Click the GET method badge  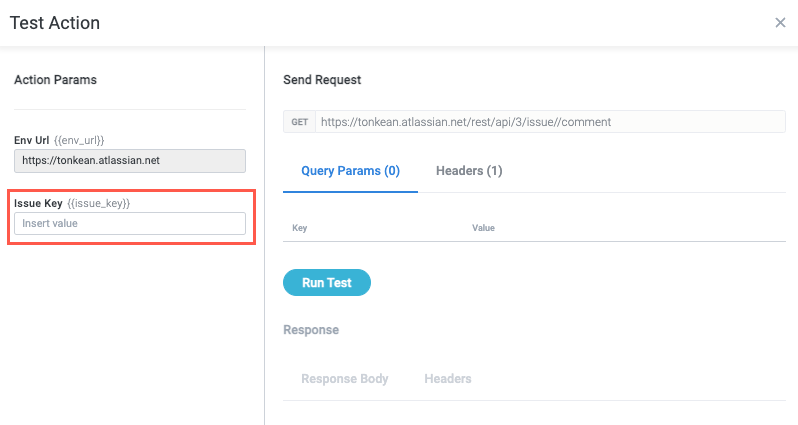pos(299,122)
